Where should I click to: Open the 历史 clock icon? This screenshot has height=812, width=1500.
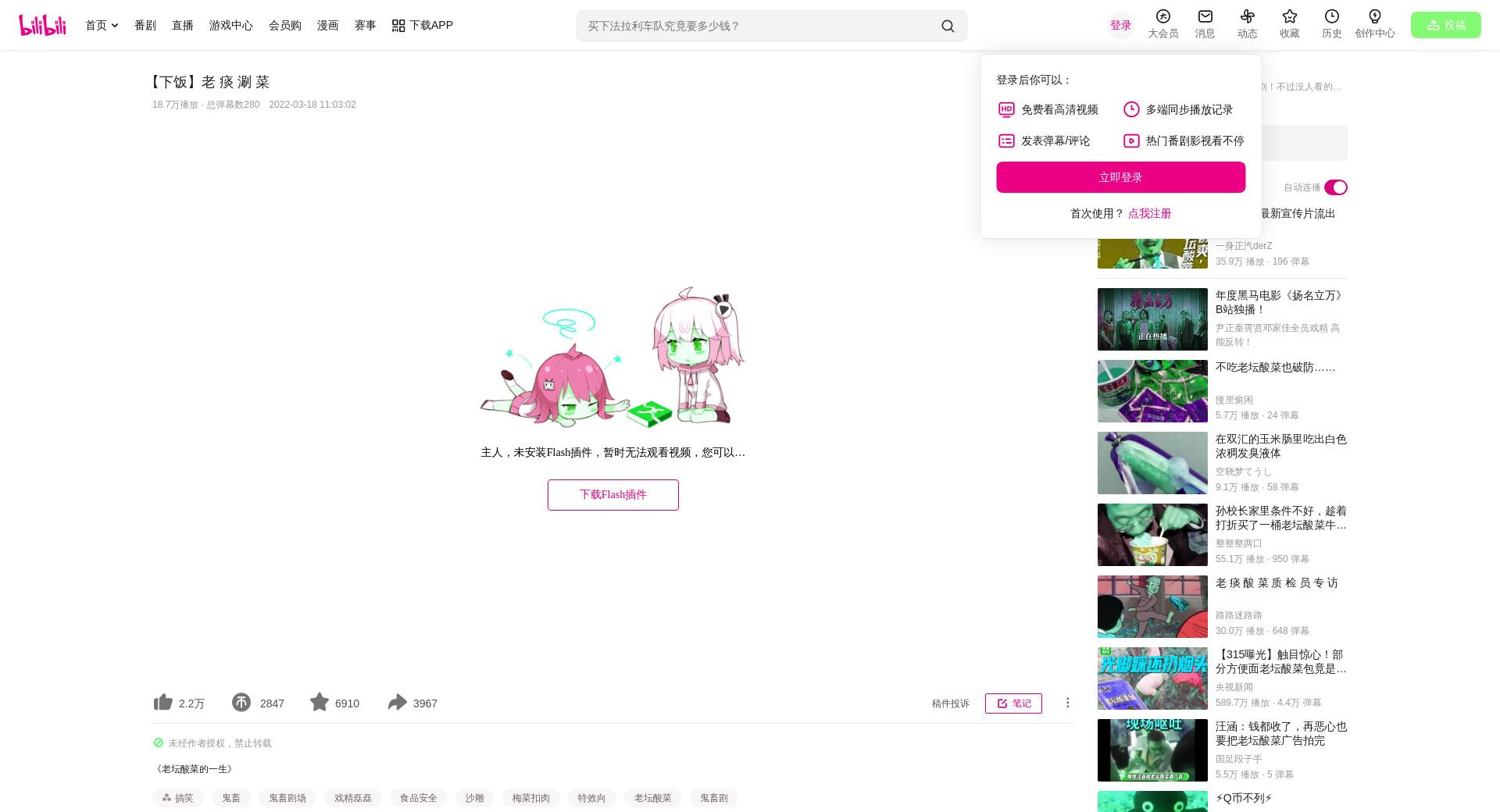[1332, 16]
